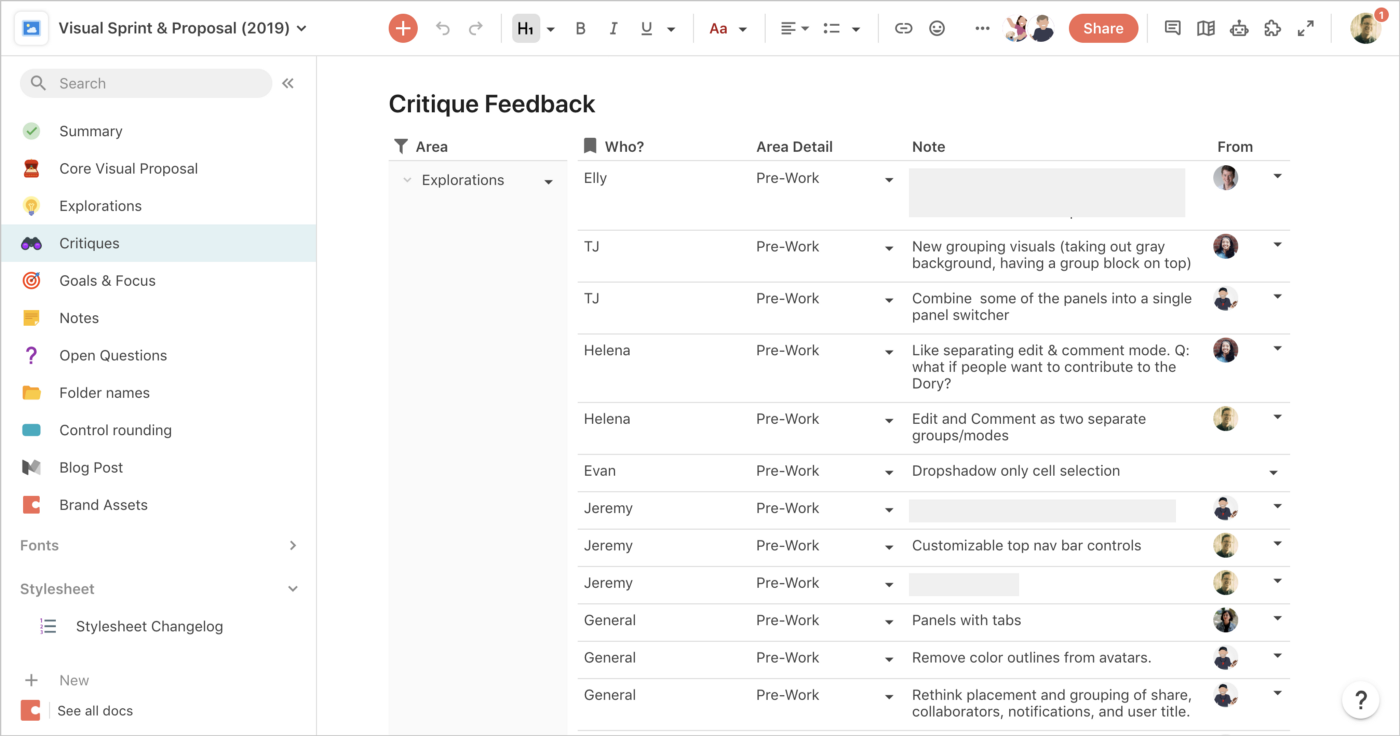Toggle bold formatting
The height and width of the screenshot is (736, 1400).
point(580,29)
